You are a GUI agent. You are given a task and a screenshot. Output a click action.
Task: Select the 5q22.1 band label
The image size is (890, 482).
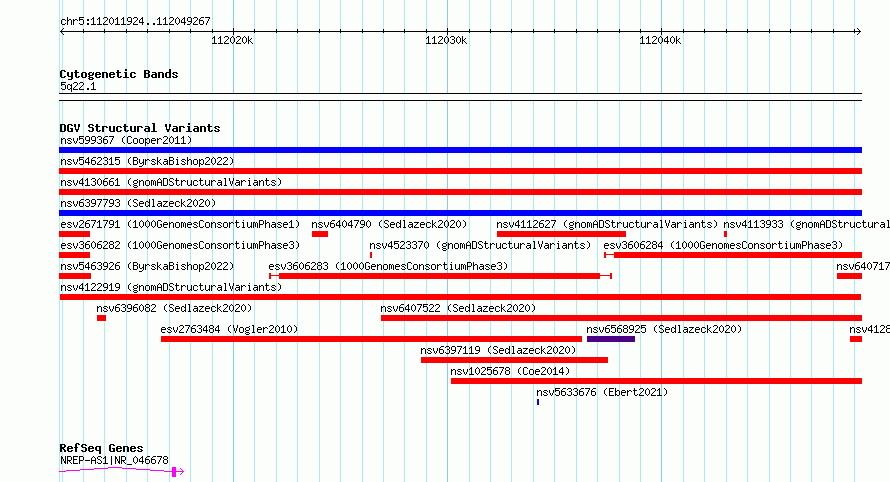point(78,86)
